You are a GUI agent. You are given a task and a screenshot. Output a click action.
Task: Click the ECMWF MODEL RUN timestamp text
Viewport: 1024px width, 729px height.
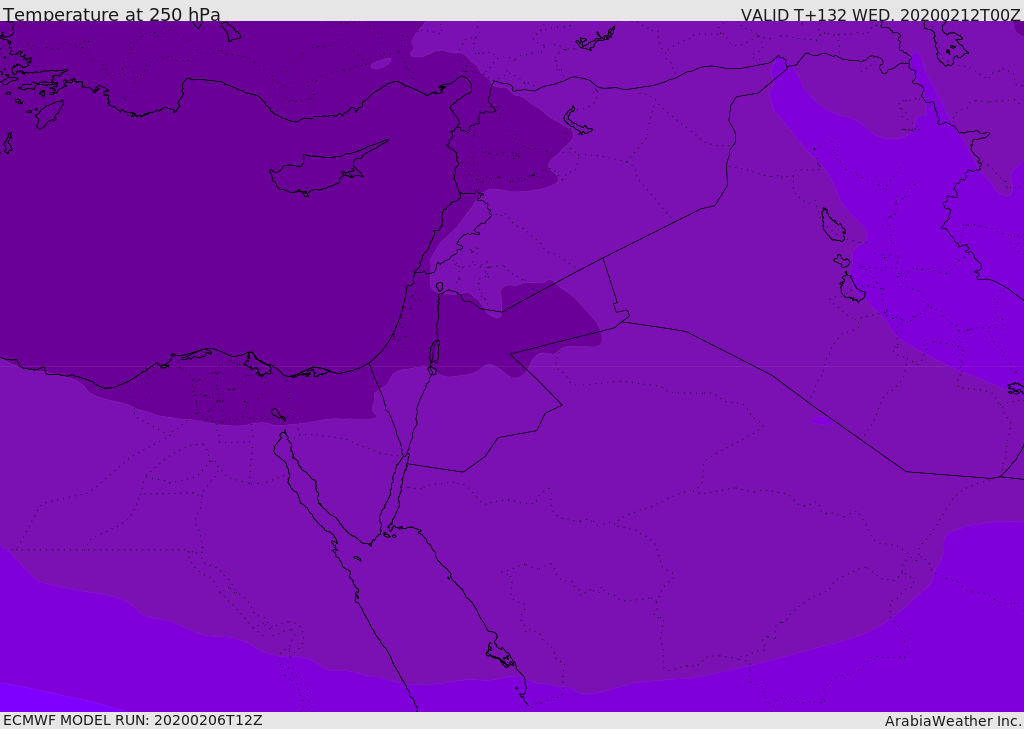coord(133,720)
